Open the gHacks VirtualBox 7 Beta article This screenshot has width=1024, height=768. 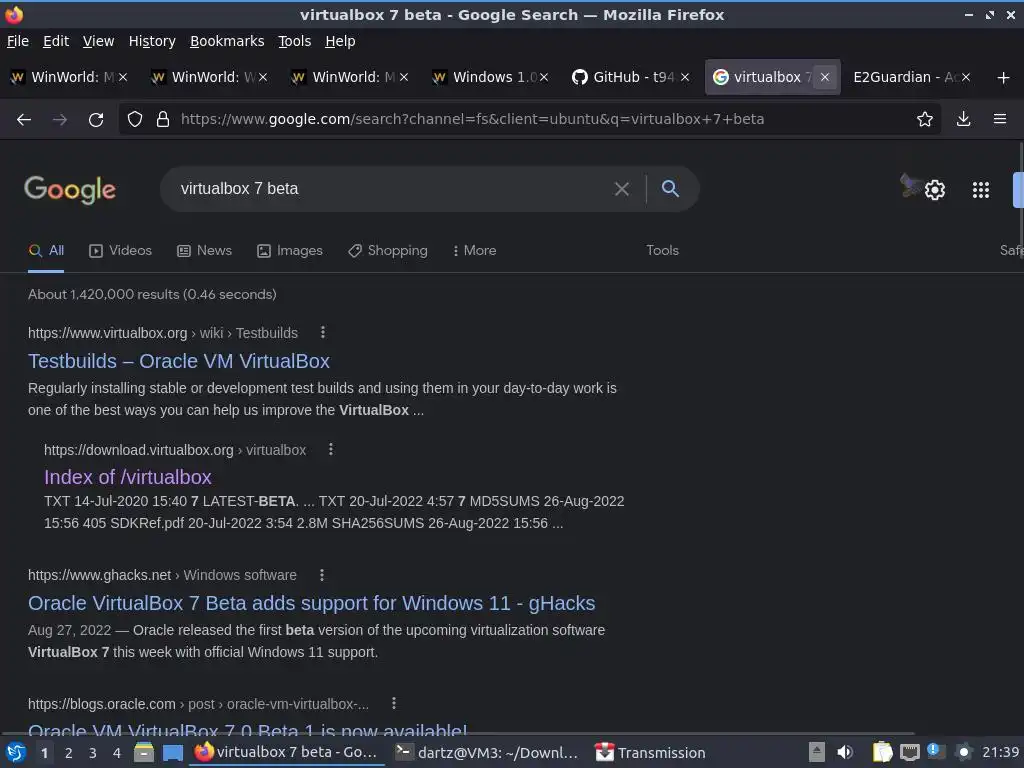[312, 603]
